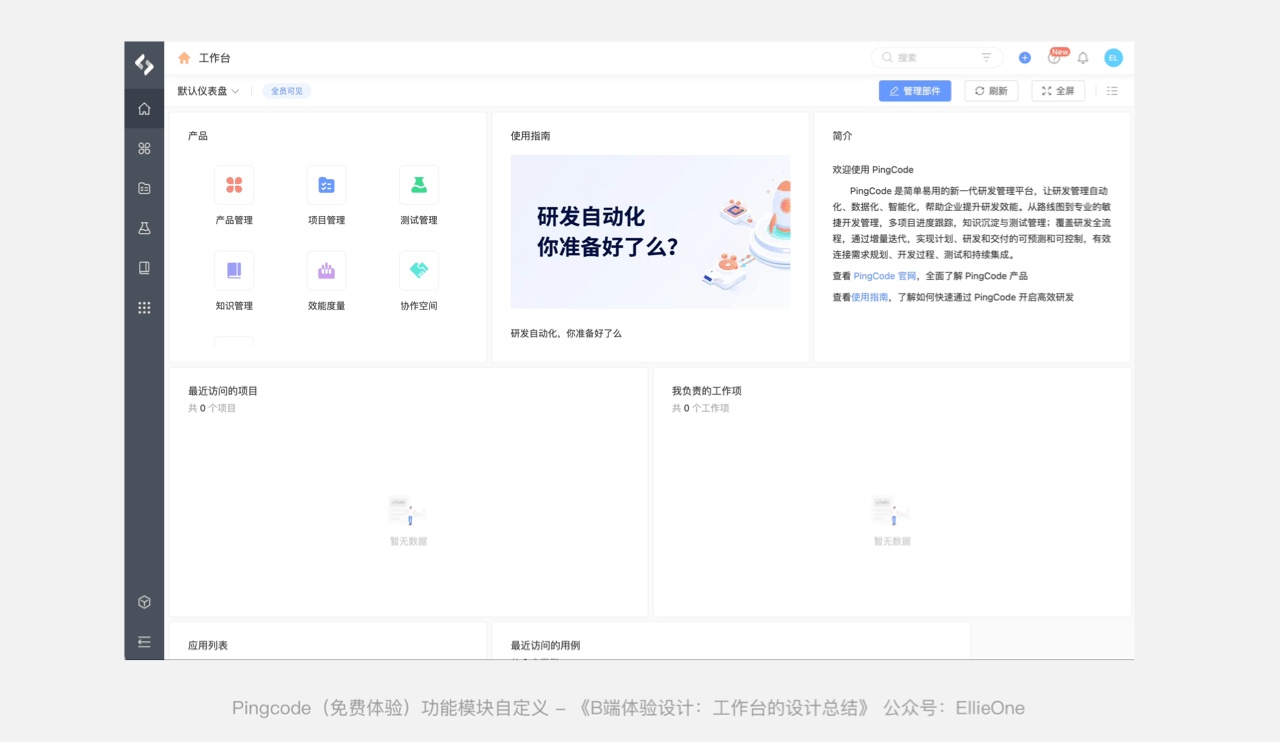
Task: Enter full screen with the 全屏 button
Action: pyautogui.click(x=1058, y=91)
